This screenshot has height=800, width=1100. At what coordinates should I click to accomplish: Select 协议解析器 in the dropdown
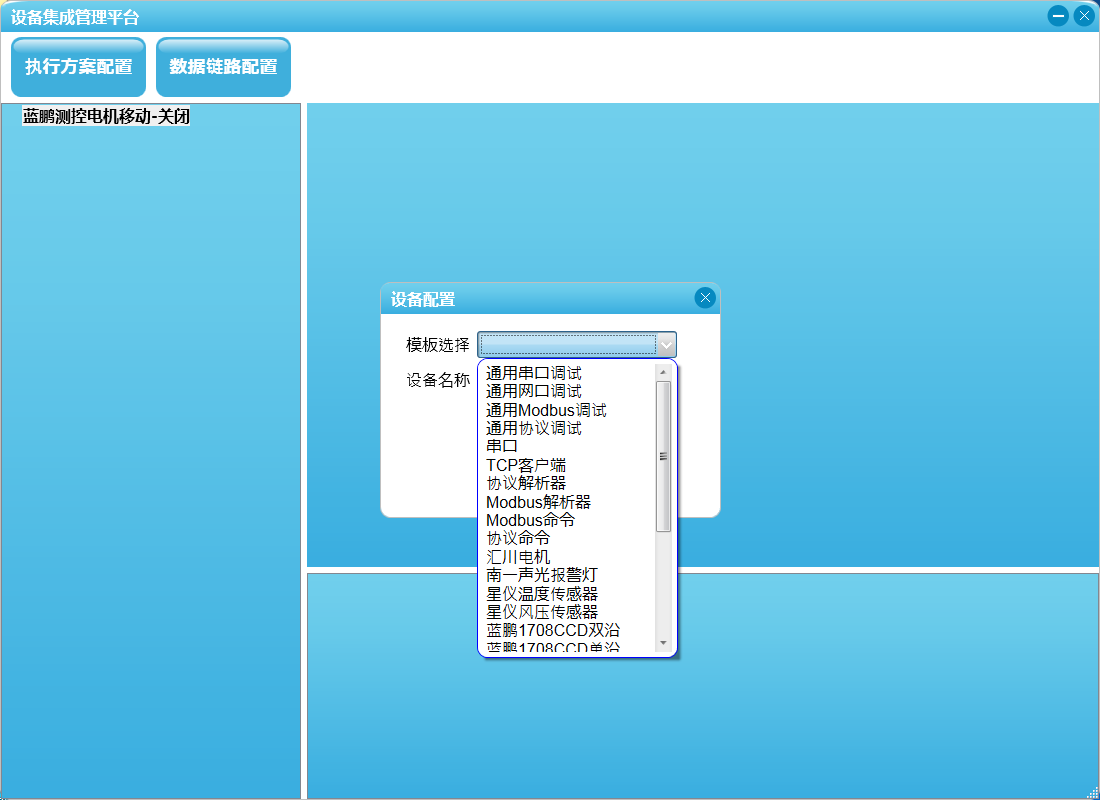(x=526, y=483)
